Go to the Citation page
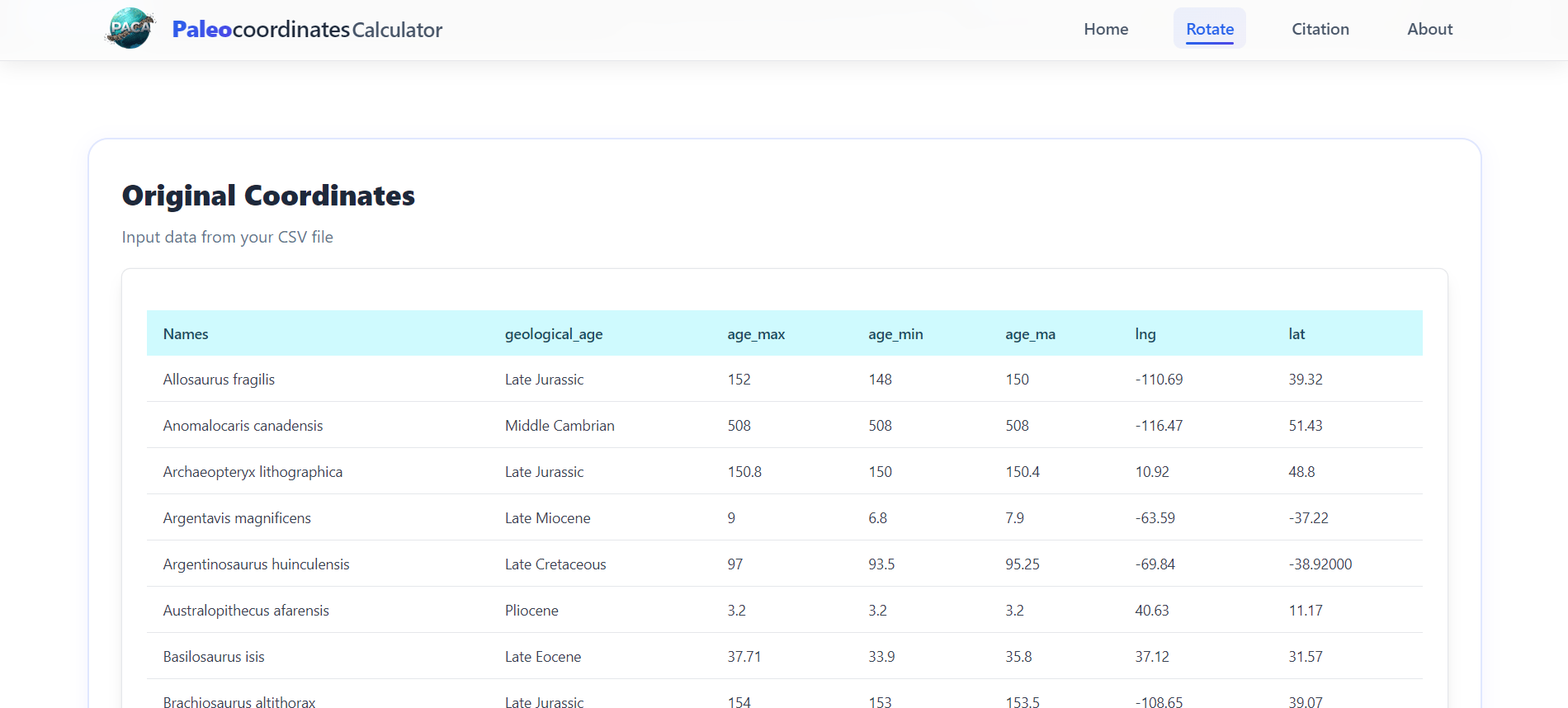This screenshot has width=1568, height=708. [x=1320, y=29]
